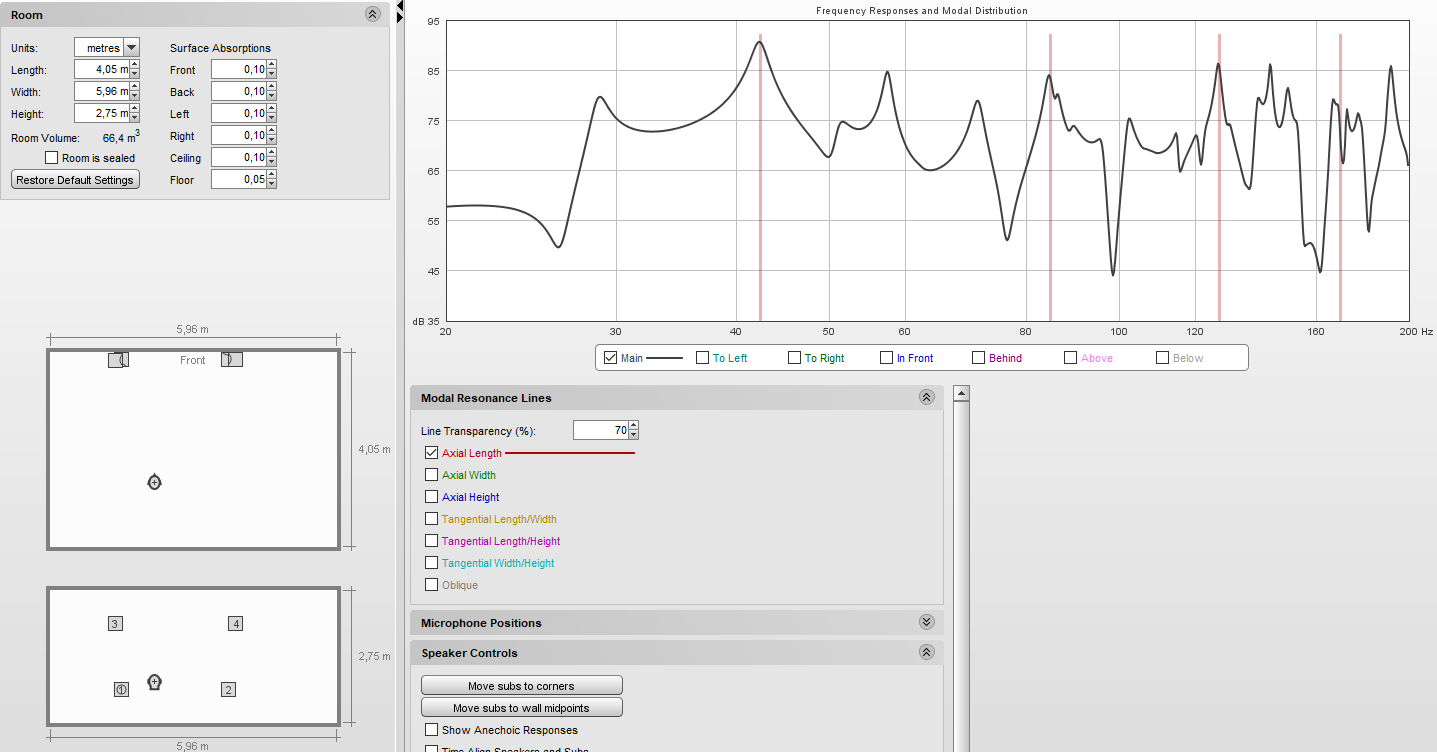
Task: Click the Front label in the room plan
Action: click(x=193, y=360)
